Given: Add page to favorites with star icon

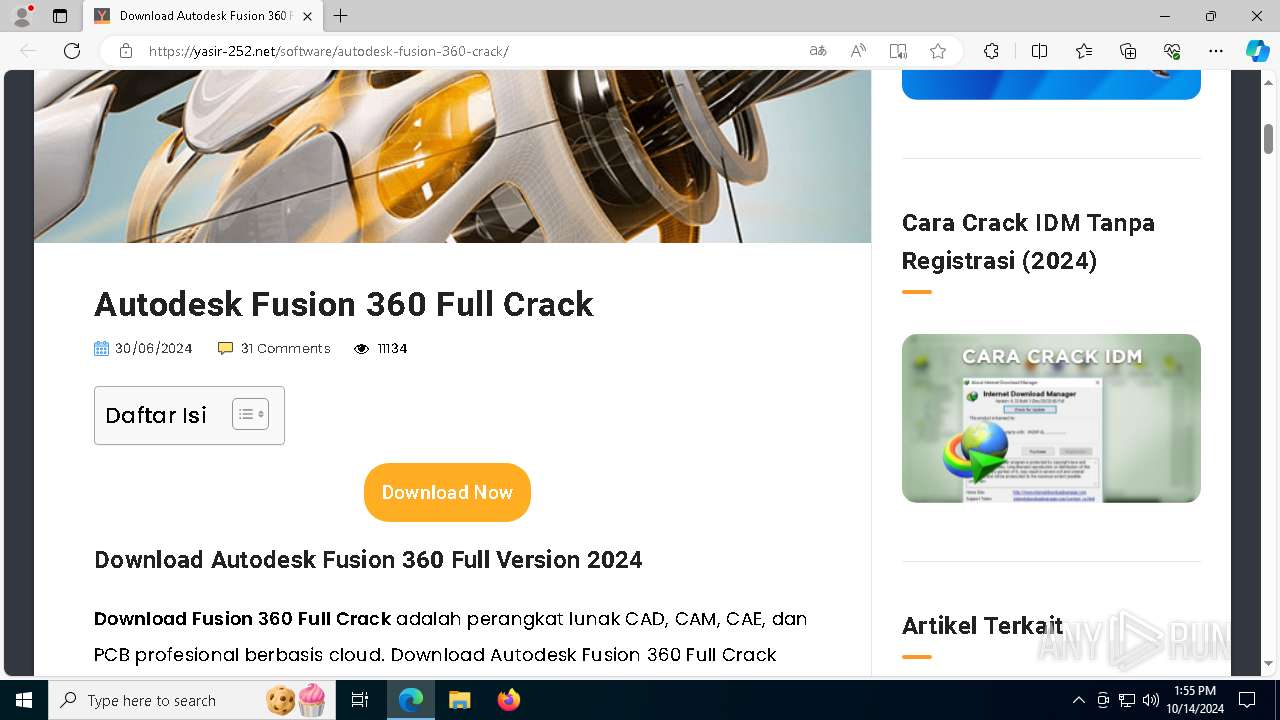Looking at the screenshot, I should pyautogui.click(x=938, y=51).
